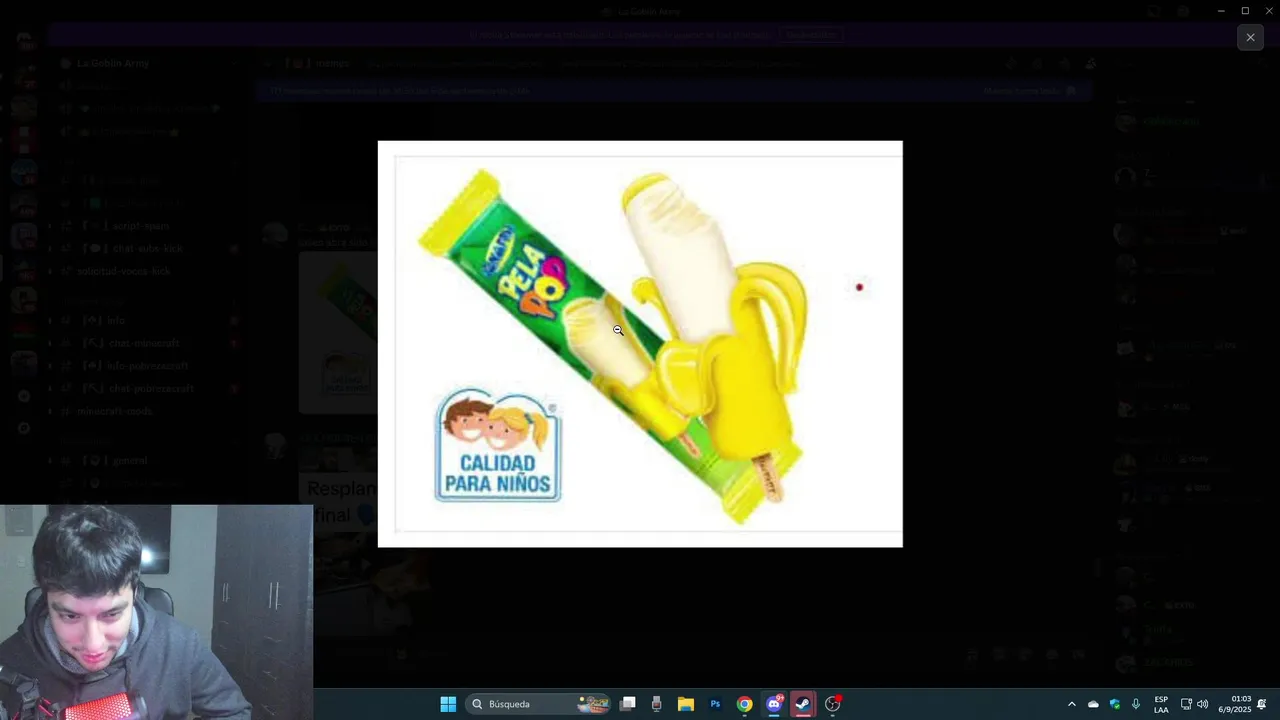Open the script-spam channel
The image size is (1280, 720).
point(141,226)
